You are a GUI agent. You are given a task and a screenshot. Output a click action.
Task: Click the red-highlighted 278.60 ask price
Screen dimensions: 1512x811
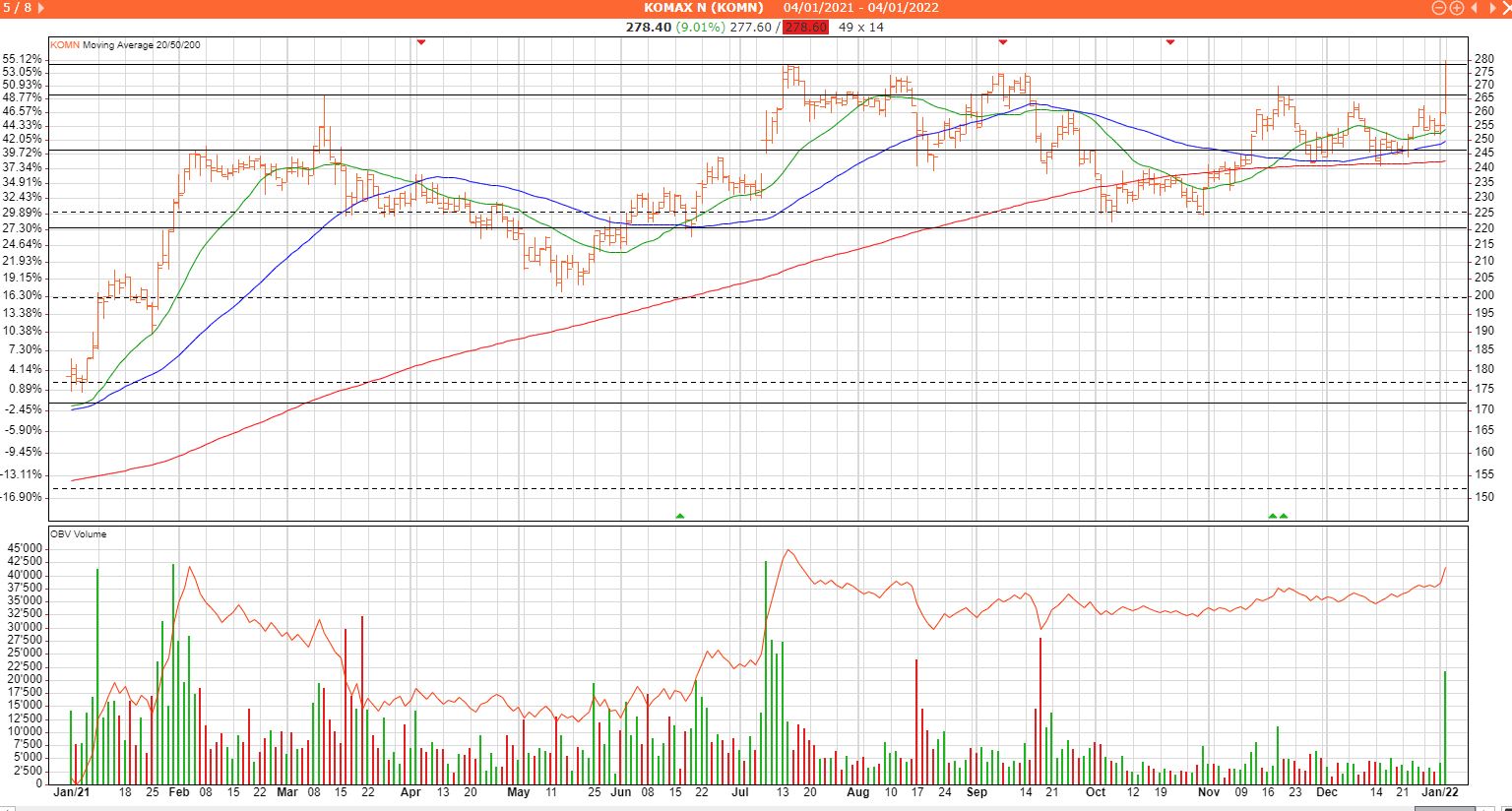point(805,27)
